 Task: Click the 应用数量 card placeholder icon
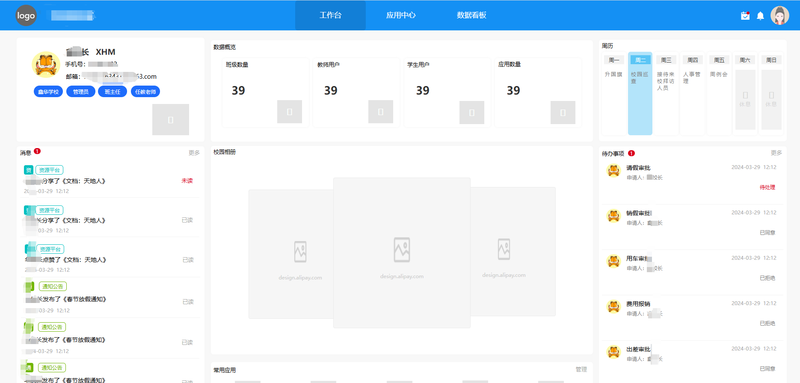pyautogui.click(x=563, y=112)
